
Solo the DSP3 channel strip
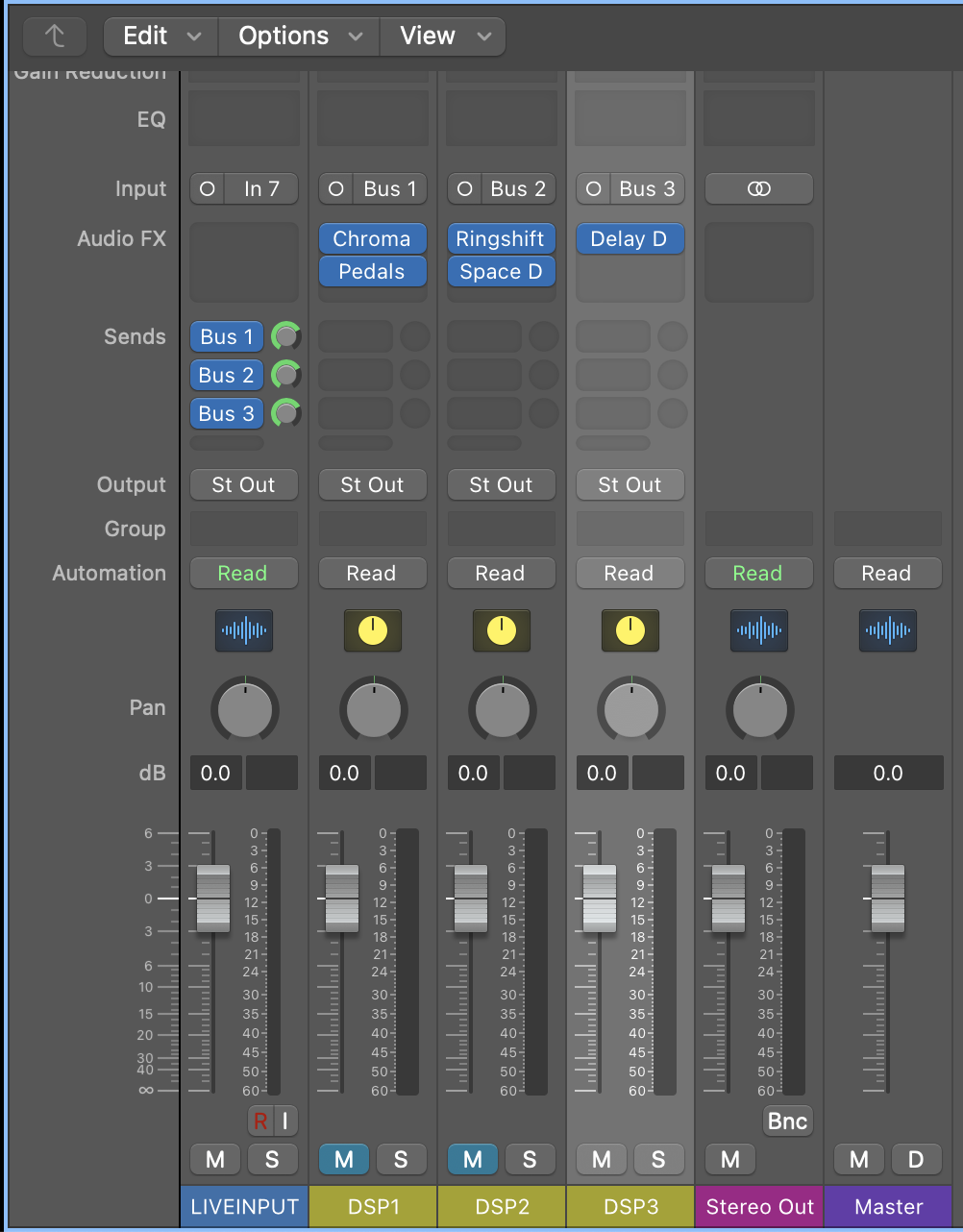pos(658,1160)
